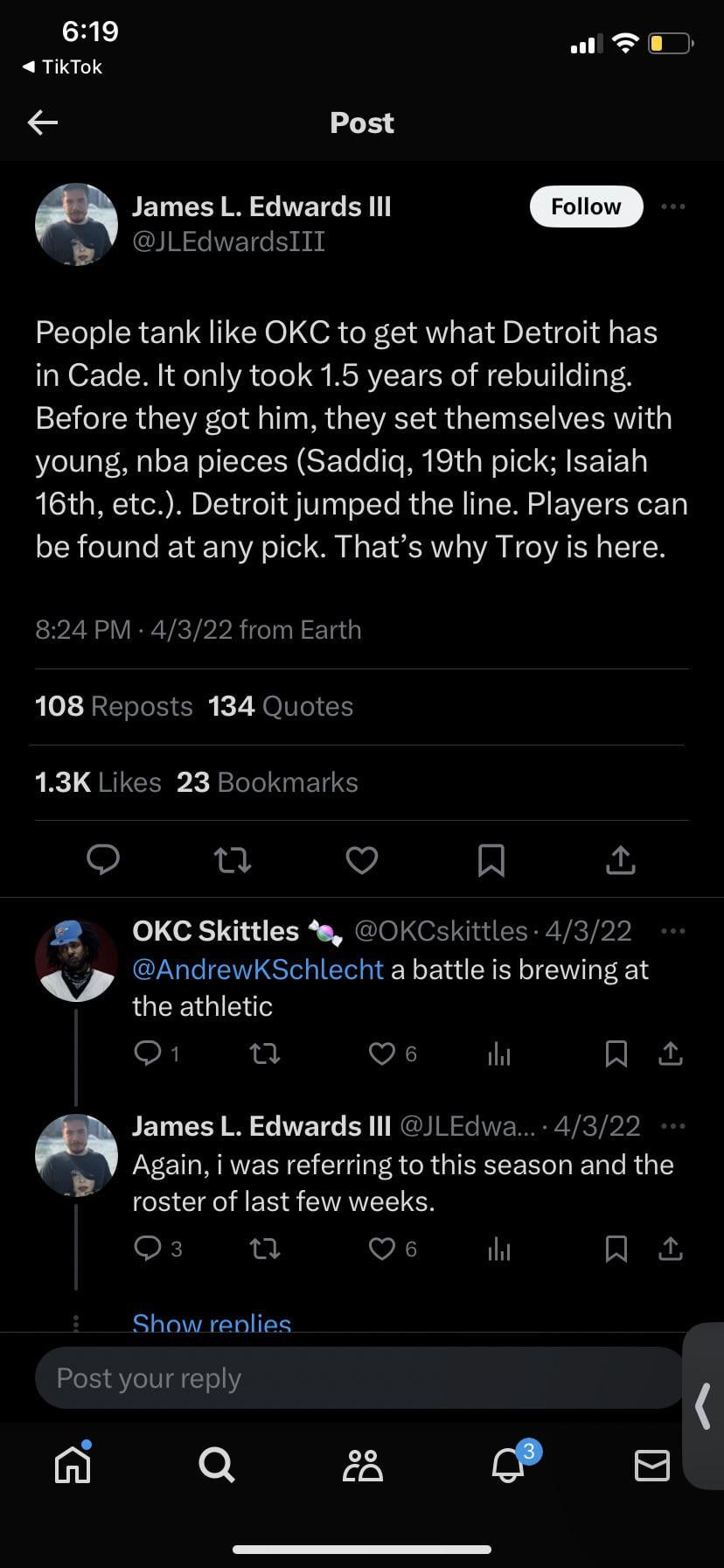Open the @AndrewKSchlecht mention link

click(258, 969)
